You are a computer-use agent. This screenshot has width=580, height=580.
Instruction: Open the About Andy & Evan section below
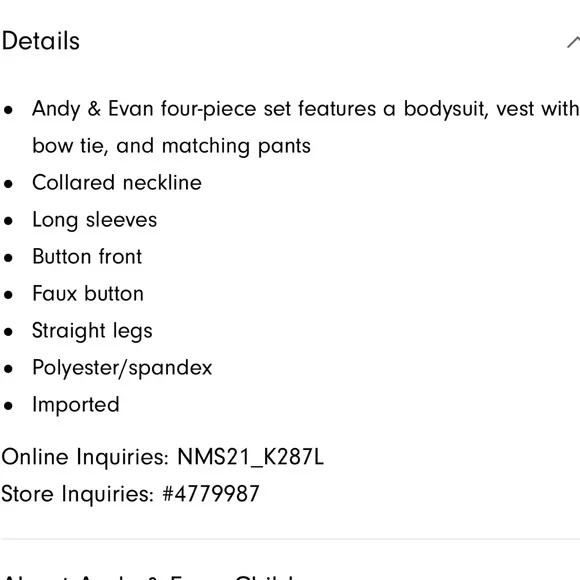pyautogui.click(x=148, y=576)
